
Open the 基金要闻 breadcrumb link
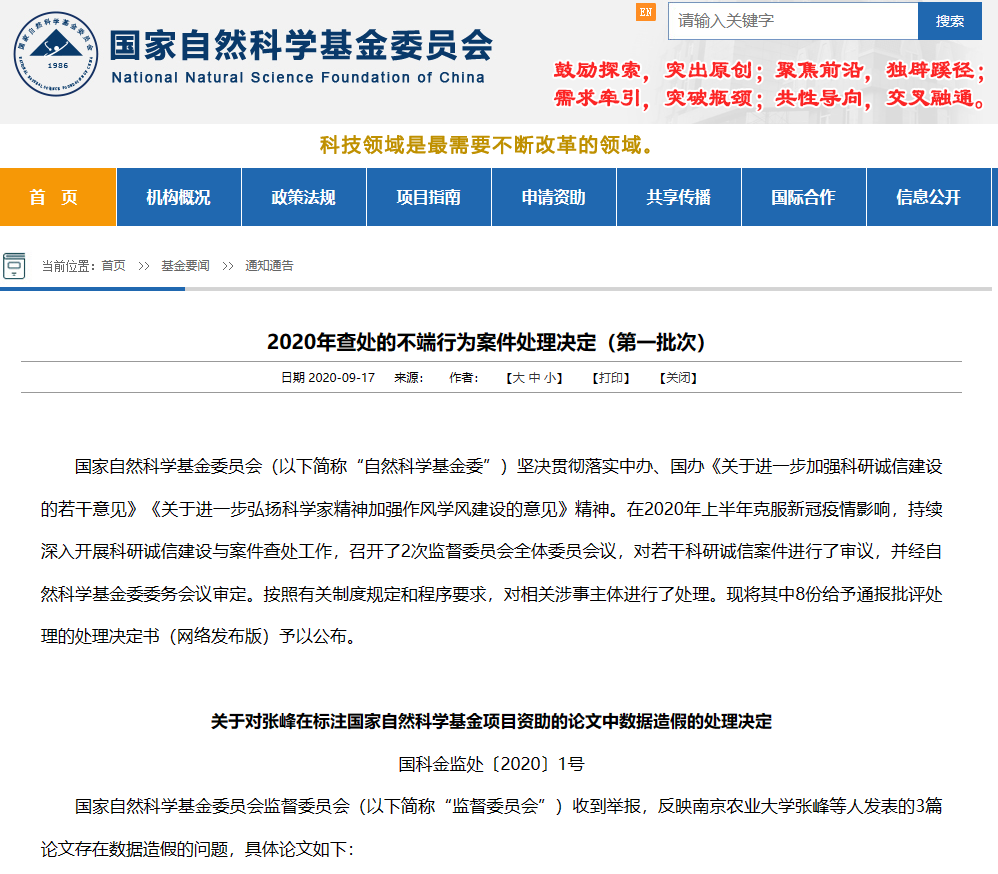(x=185, y=265)
